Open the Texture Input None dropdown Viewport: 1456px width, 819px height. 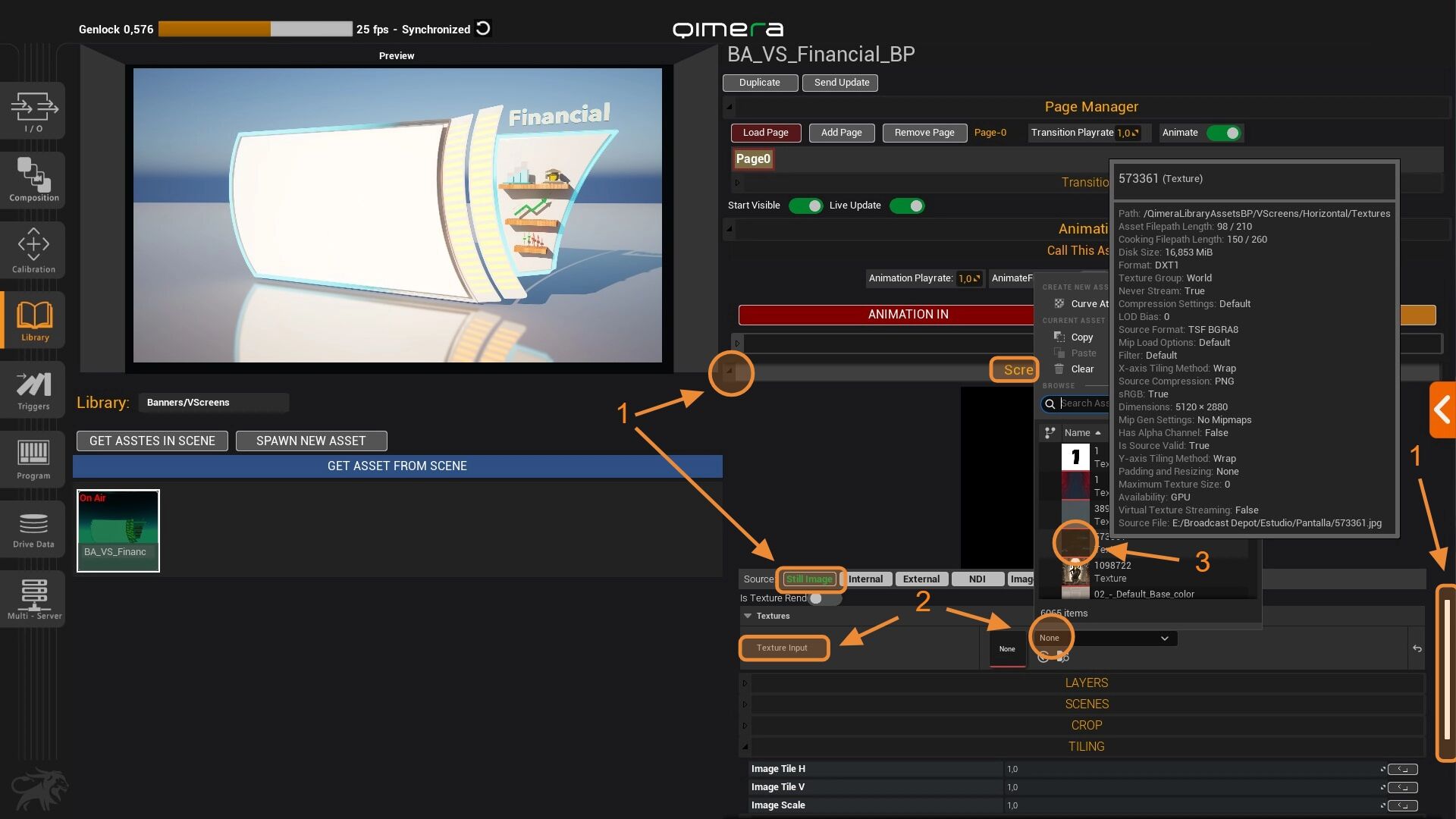tap(1106, 639)
